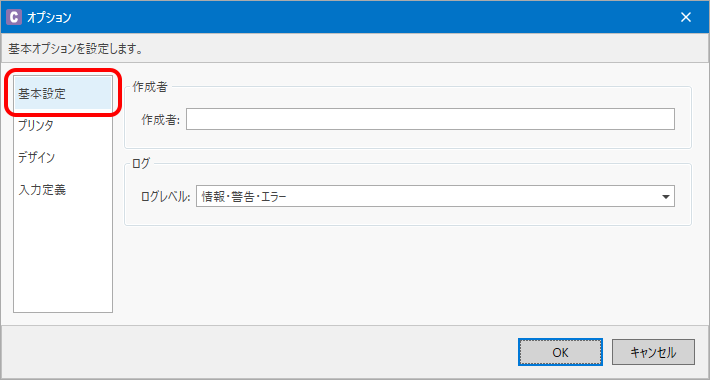Click the 情報・警告・エラー selected value

(244, 197)
